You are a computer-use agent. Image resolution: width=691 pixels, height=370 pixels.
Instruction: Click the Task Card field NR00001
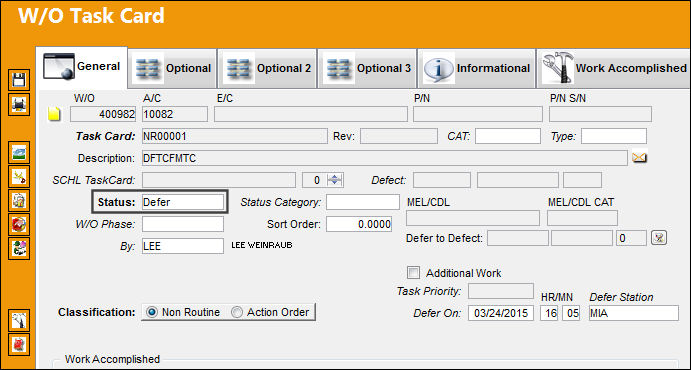(x=235, y=136)
